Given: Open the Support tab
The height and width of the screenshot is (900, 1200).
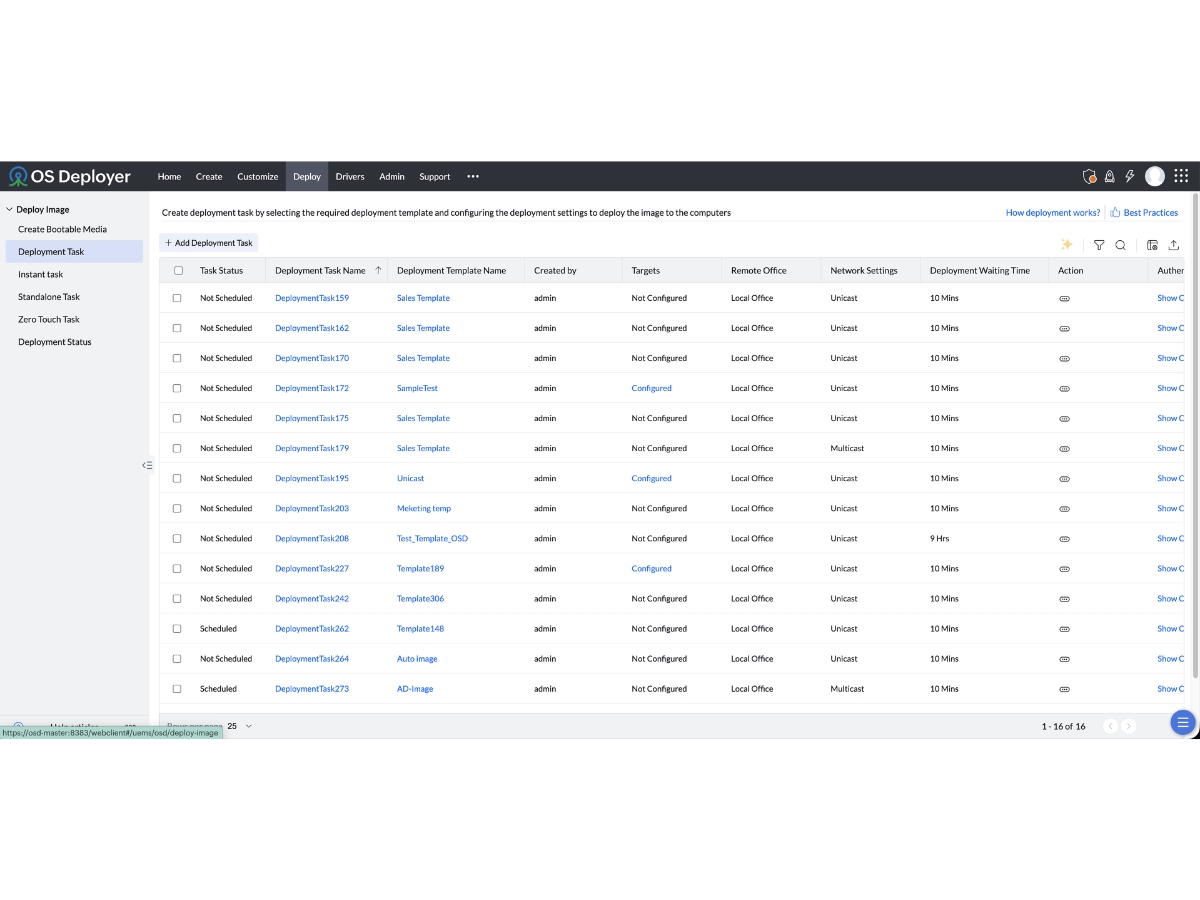Looking at the screenshot, I should (434, 176).
